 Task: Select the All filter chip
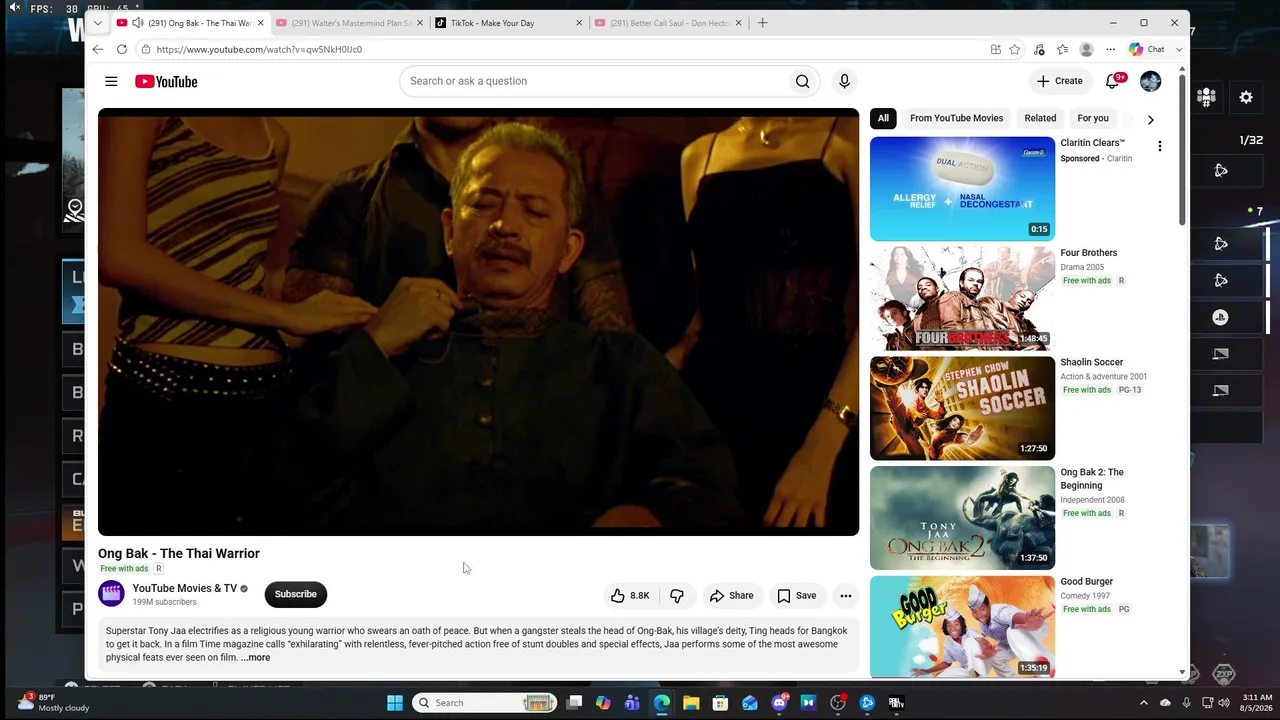point(883,118)
